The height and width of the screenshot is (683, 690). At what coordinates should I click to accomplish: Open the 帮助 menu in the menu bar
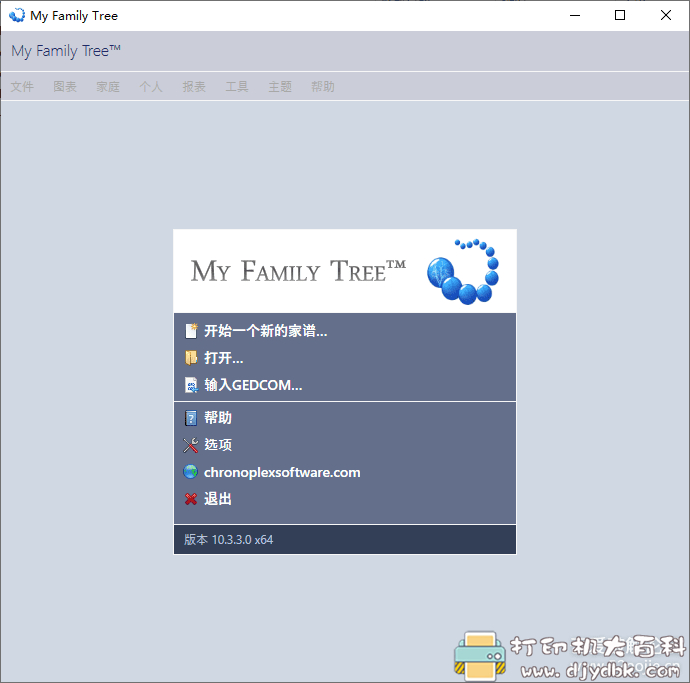tap(323, 87)
